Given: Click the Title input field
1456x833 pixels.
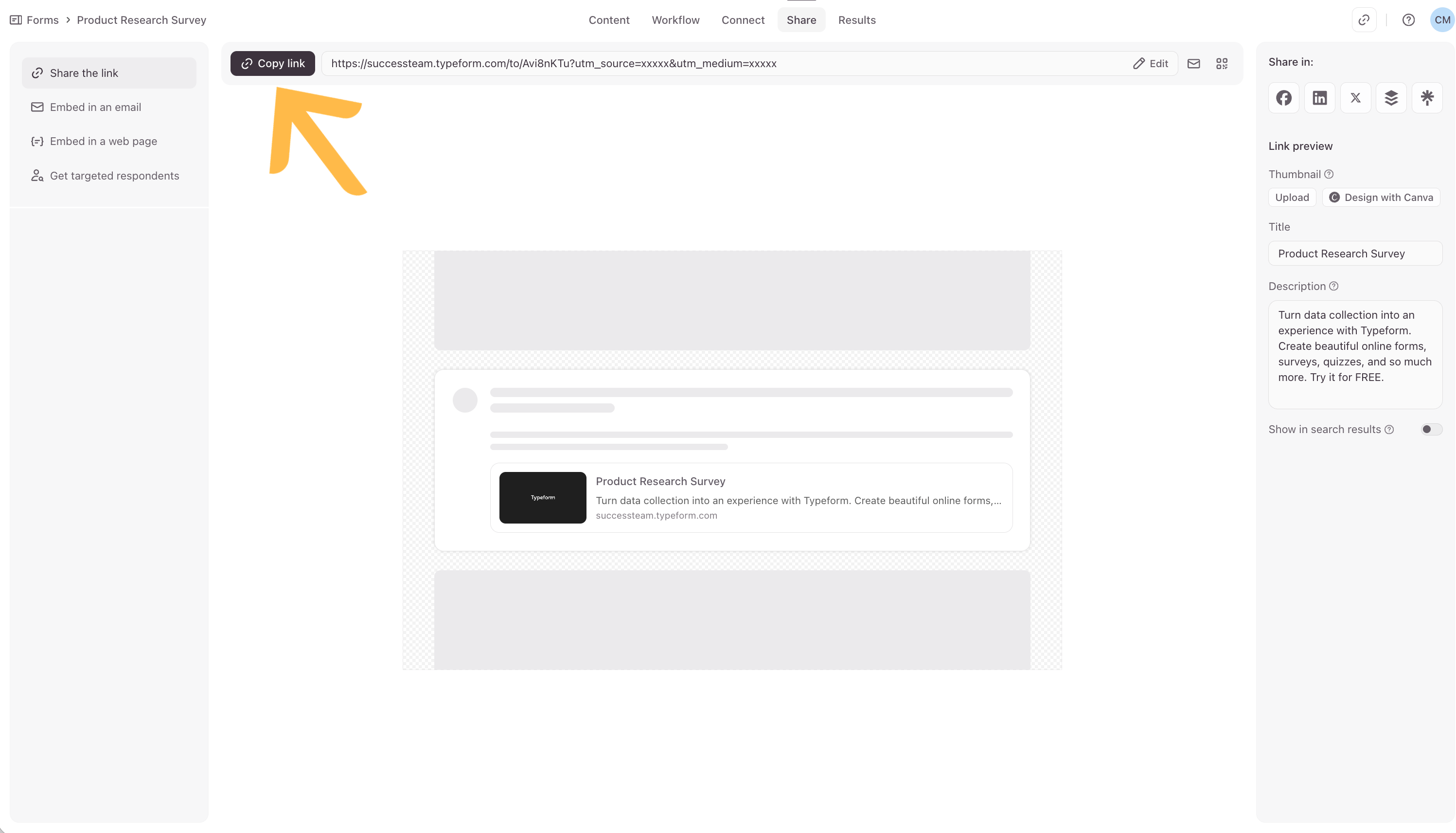Looking at the screenshot, I should pos(1354,254).
